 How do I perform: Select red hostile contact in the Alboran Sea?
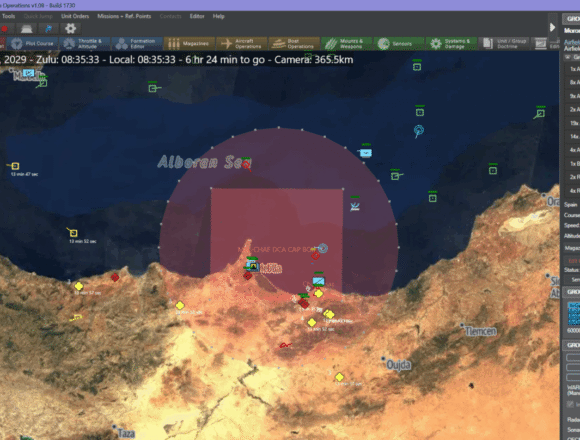point(246,165)
